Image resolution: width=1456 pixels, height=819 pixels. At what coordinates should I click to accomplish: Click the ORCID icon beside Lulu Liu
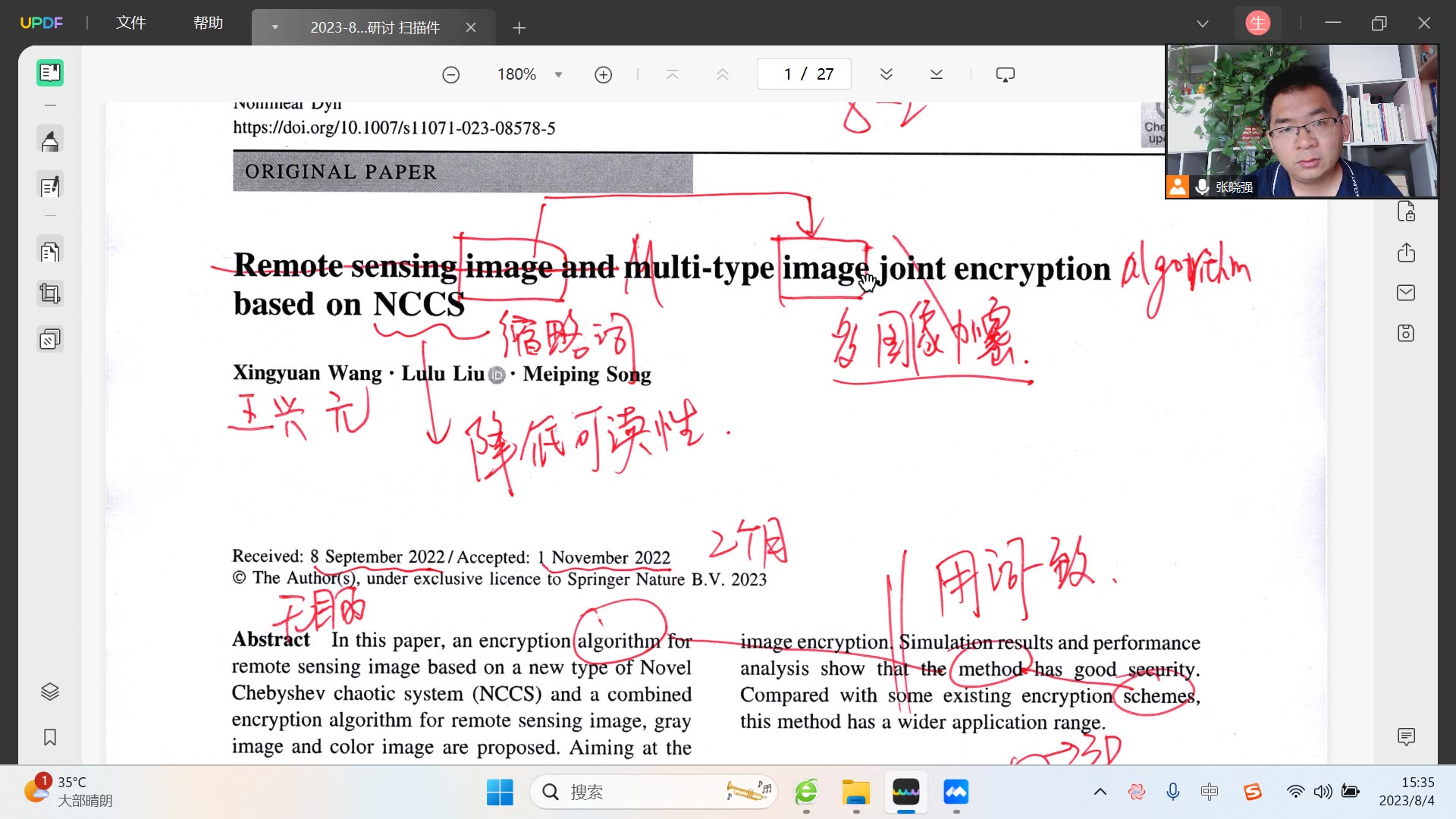[497, 375]
